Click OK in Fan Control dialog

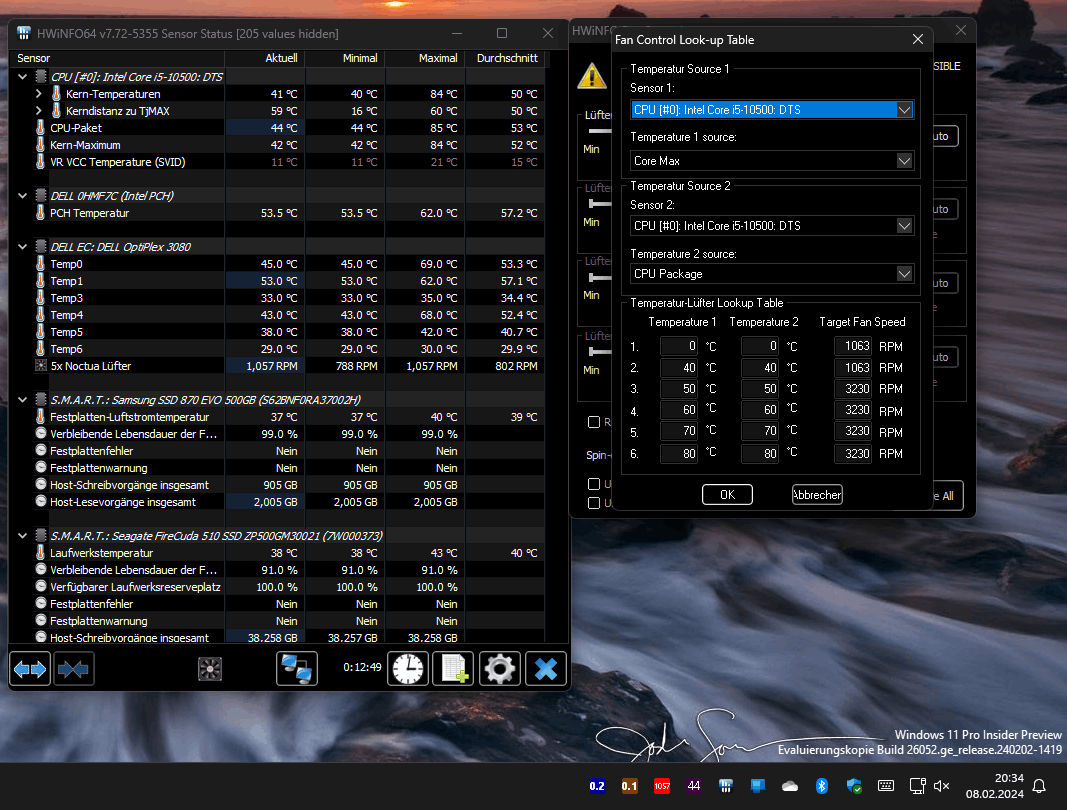point(727,495)
